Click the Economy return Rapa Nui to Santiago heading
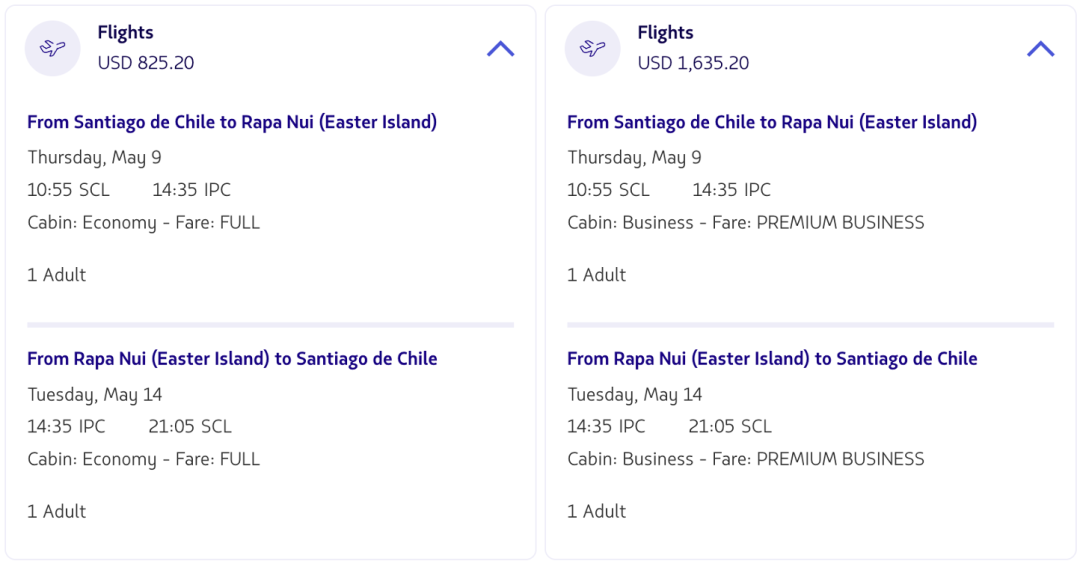Screen dimensions: 1080x567 (232, 358)
